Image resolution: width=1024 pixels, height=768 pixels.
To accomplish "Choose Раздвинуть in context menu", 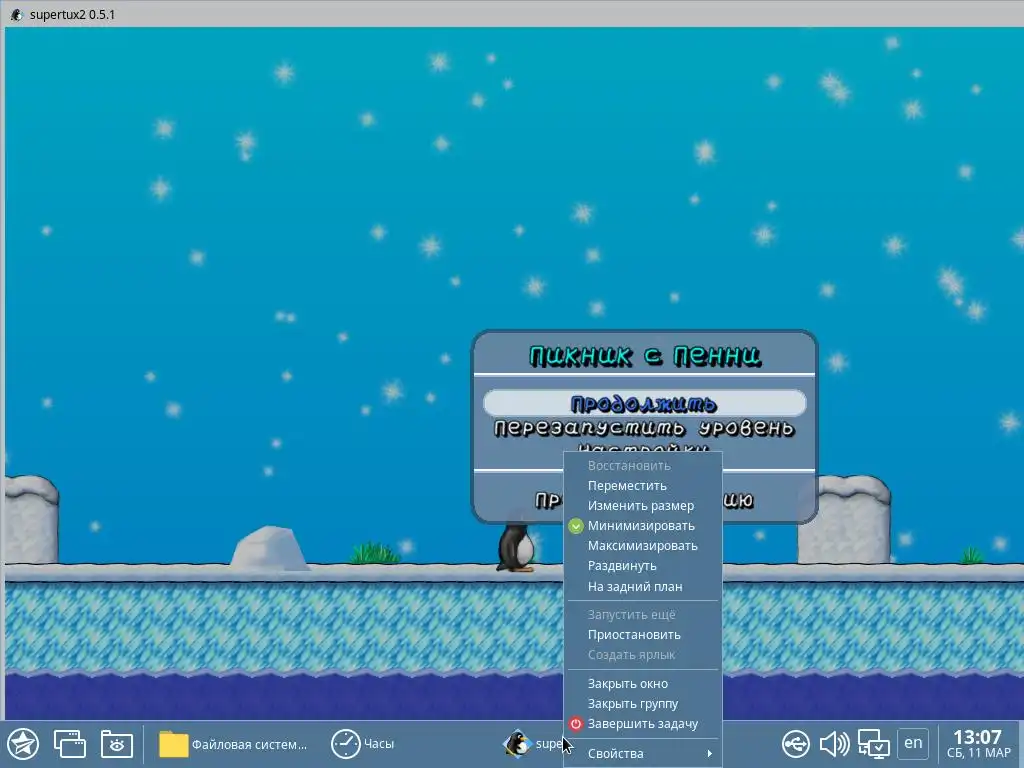I will pos(643,566).
